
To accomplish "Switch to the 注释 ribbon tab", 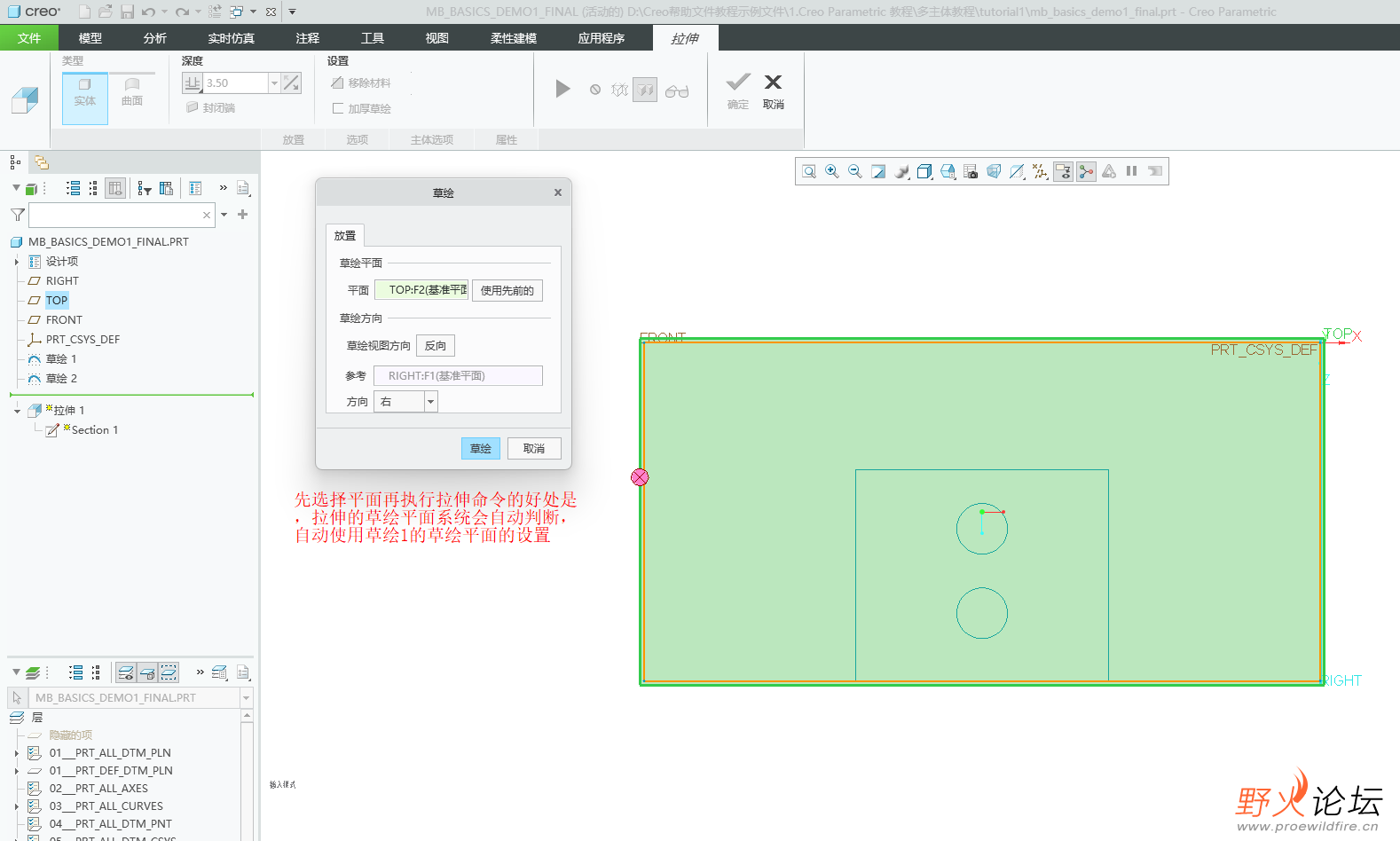I will [x=308, y=38].
